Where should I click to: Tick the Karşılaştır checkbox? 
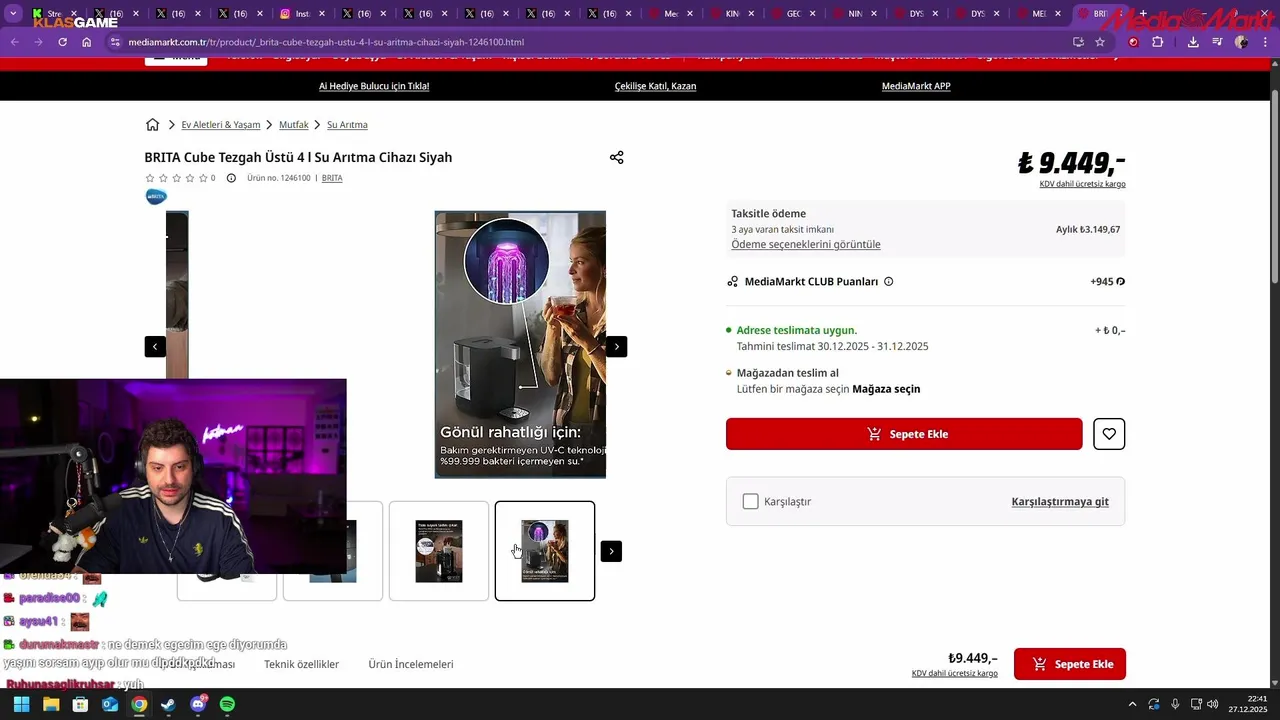[751, 501]
